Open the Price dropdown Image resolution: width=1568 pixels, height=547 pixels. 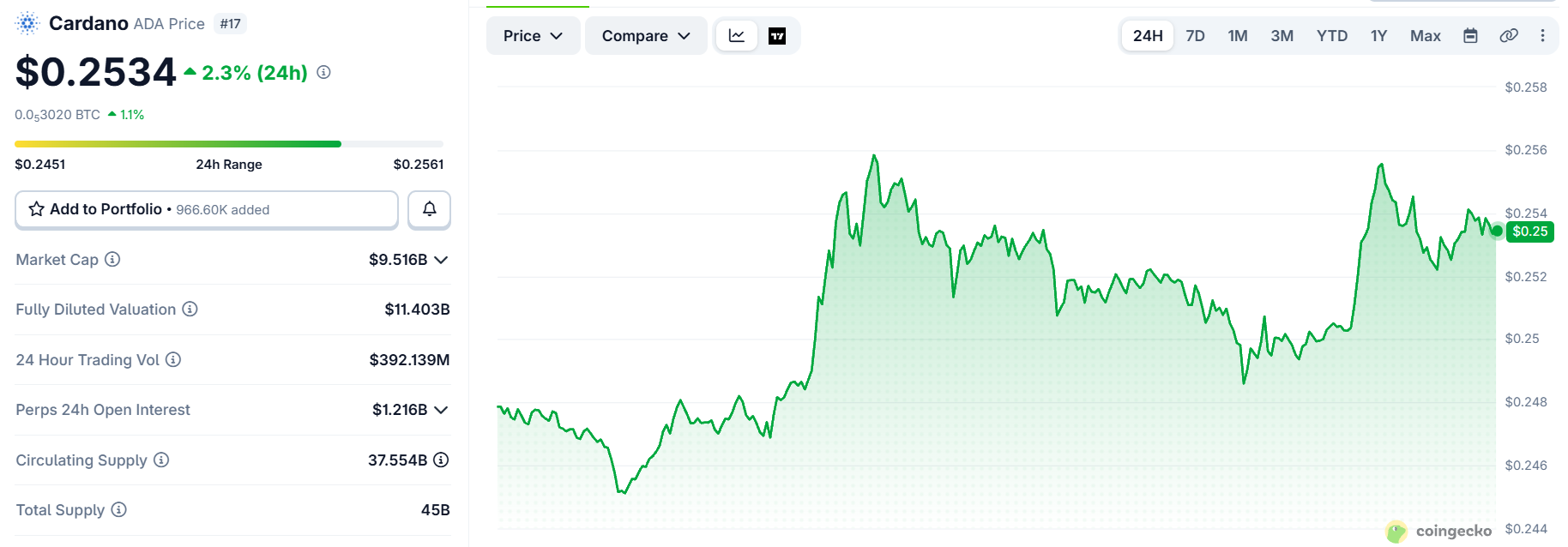533,35
